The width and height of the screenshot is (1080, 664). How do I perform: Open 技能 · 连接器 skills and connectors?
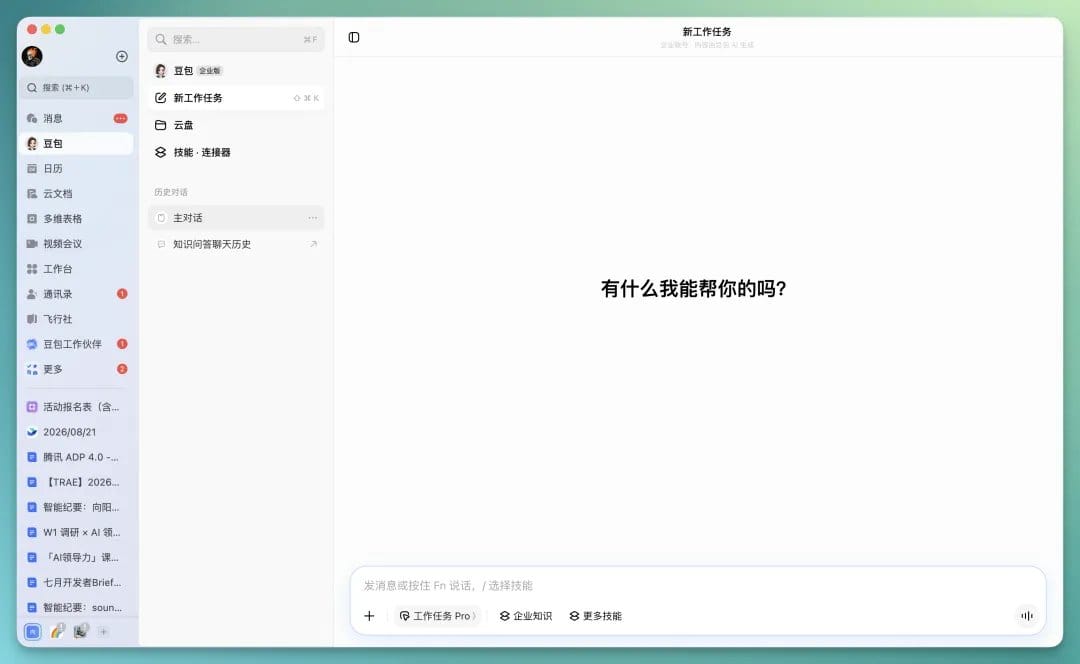(236, 152)
